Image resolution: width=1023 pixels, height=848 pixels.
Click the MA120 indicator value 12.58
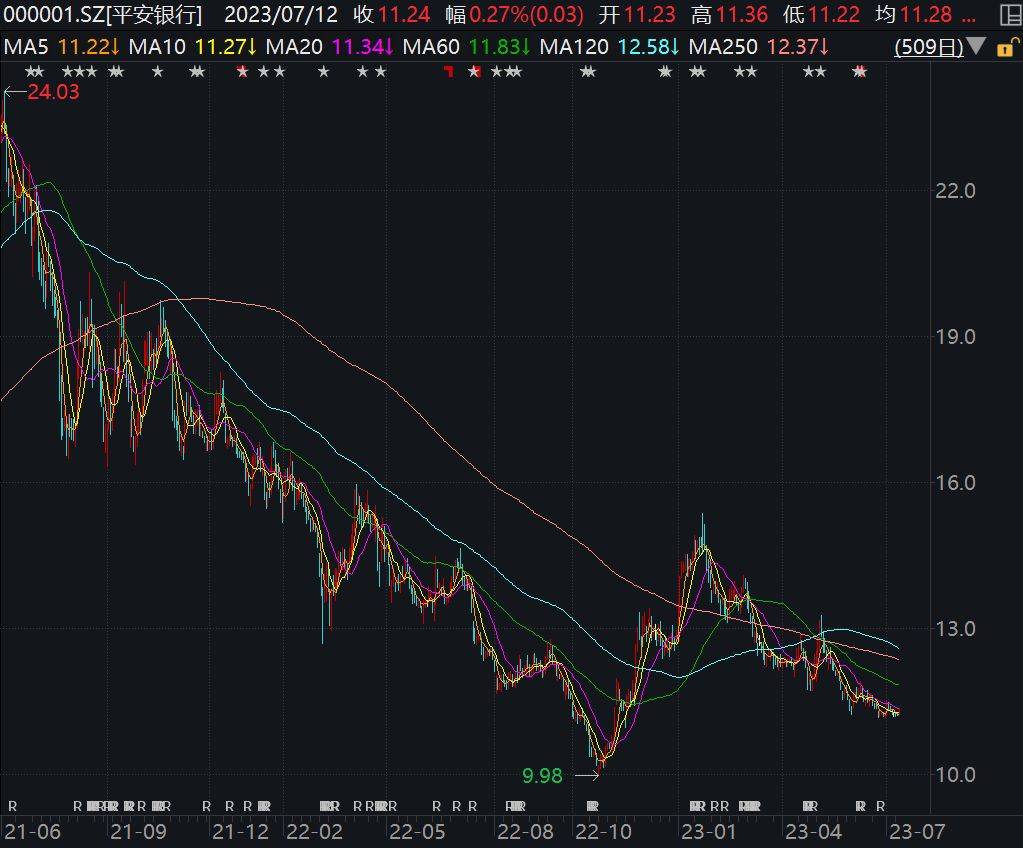click(x=645, y=47)
